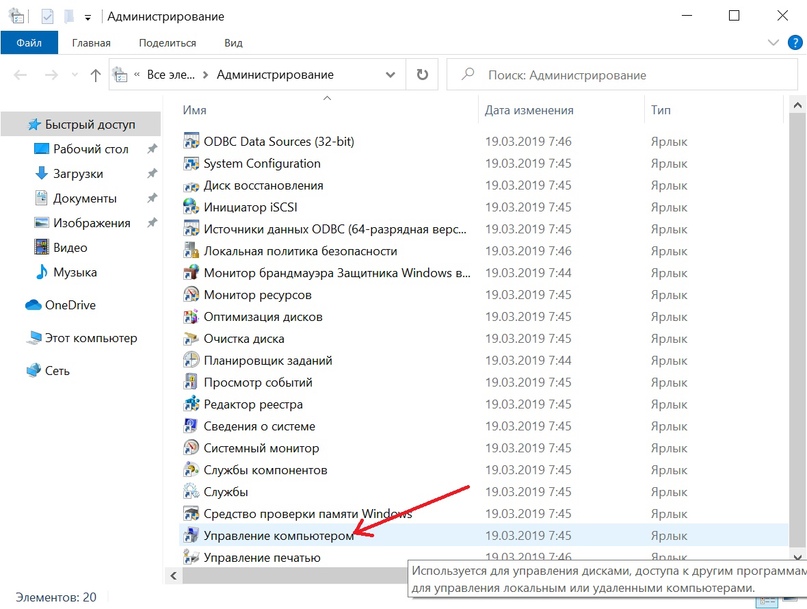Click the Просмотр событий icon
The height and width of the screenshot is (609, 807).
pos(192,382)
